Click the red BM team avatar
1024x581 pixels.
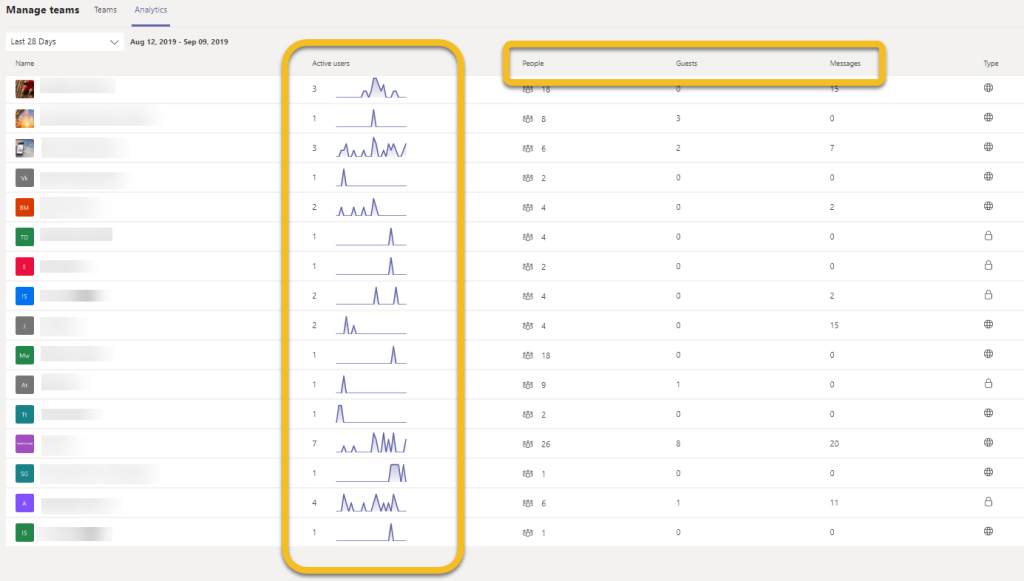[x=25, y=207]
